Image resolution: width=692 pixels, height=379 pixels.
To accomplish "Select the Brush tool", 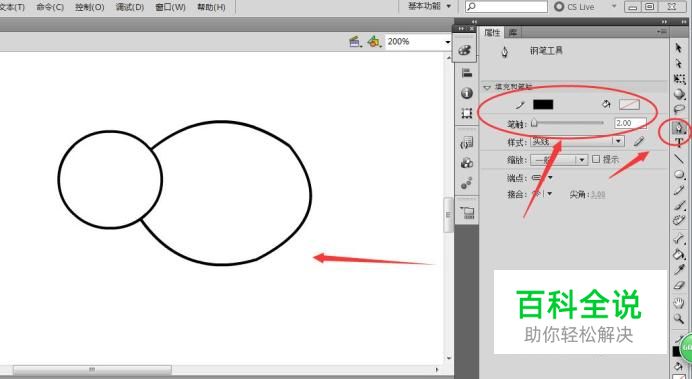I will pos(679,206).
